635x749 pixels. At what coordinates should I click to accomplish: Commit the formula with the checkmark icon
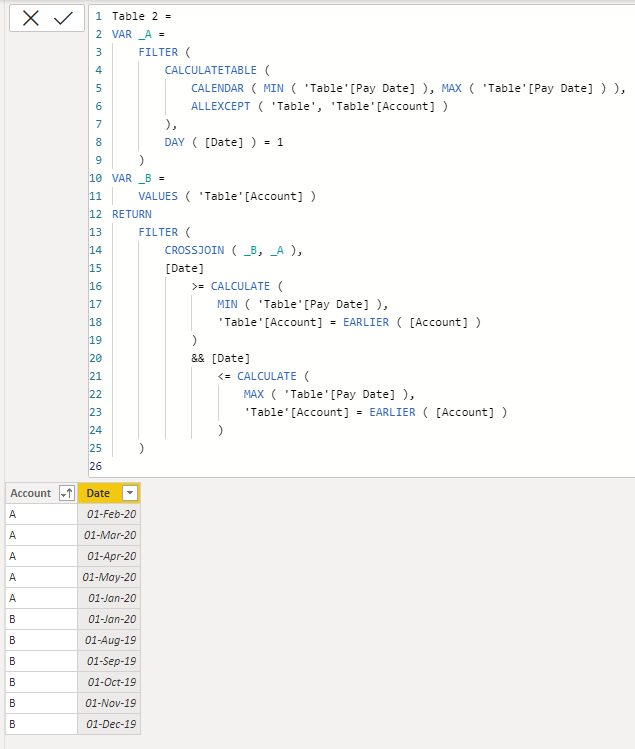[x=63, y=19]
